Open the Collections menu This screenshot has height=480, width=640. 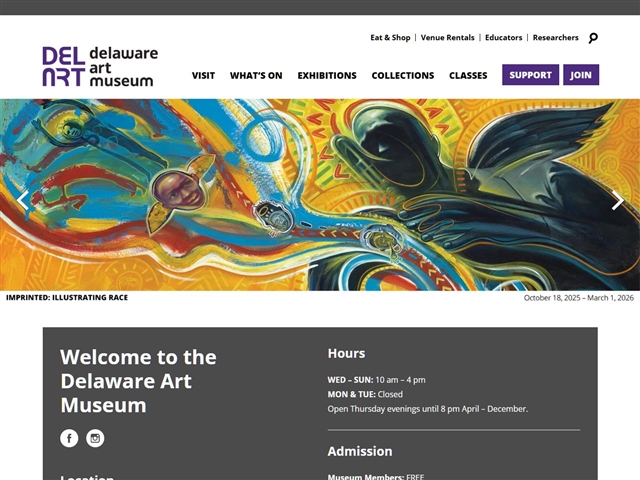point(403,76)
